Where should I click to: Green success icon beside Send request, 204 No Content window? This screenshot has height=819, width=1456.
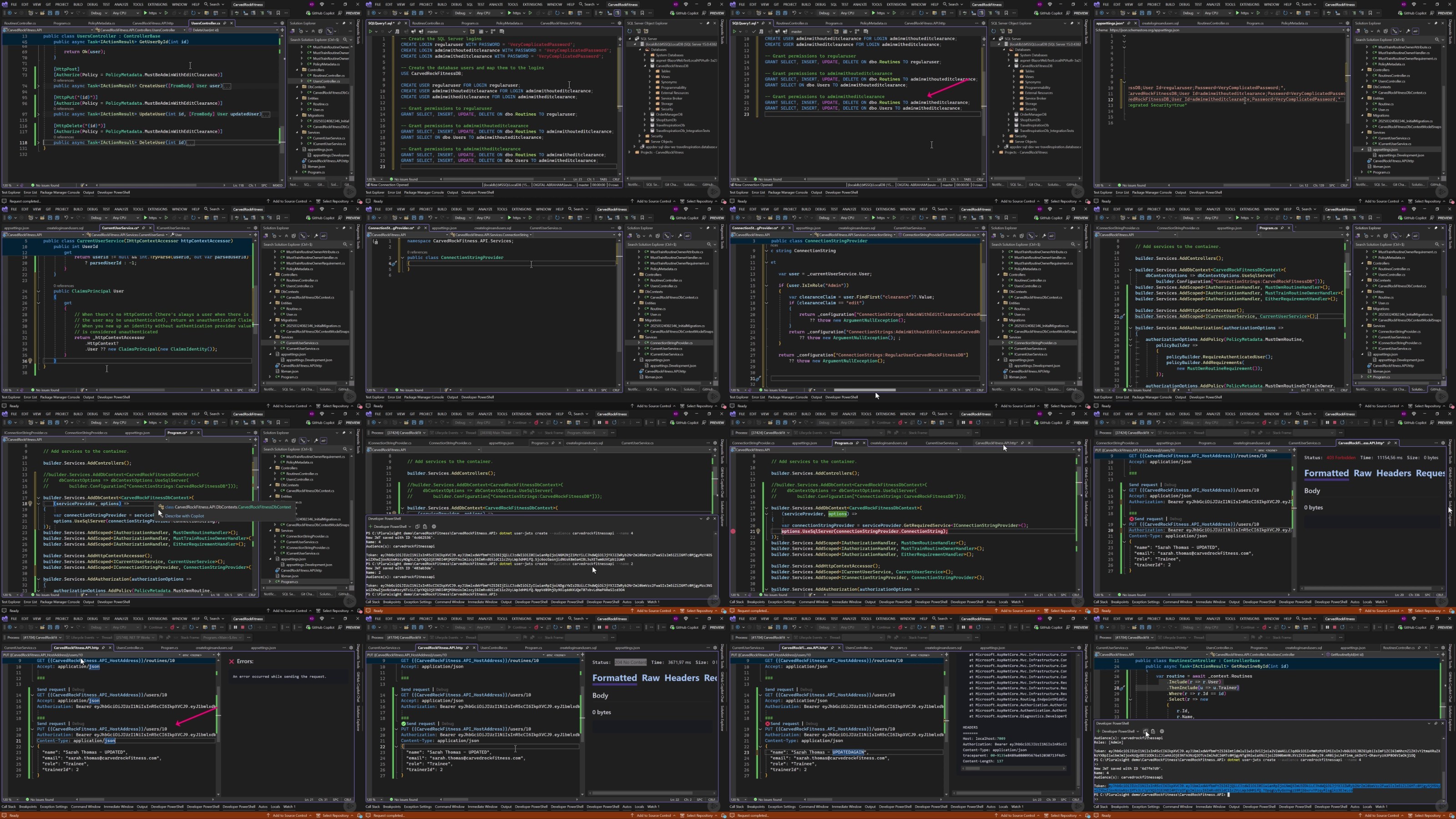[404, 723]
